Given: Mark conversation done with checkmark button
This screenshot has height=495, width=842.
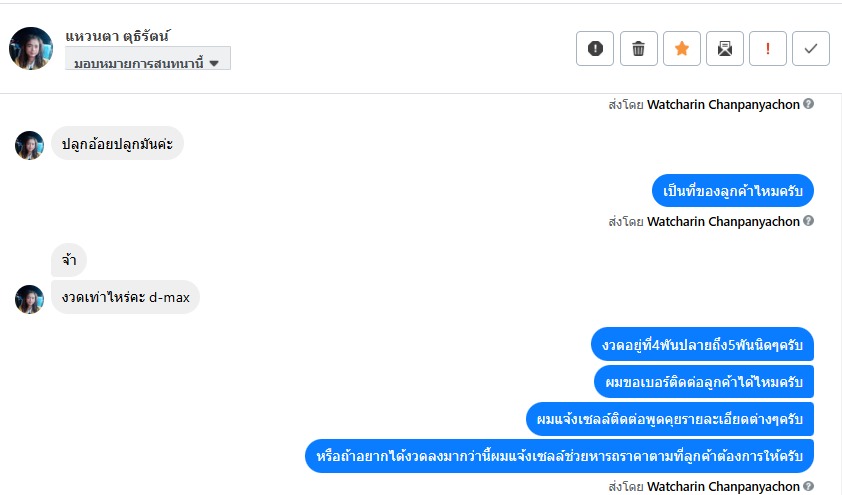Looking at the screenshot, I should [x=811, y=48].
